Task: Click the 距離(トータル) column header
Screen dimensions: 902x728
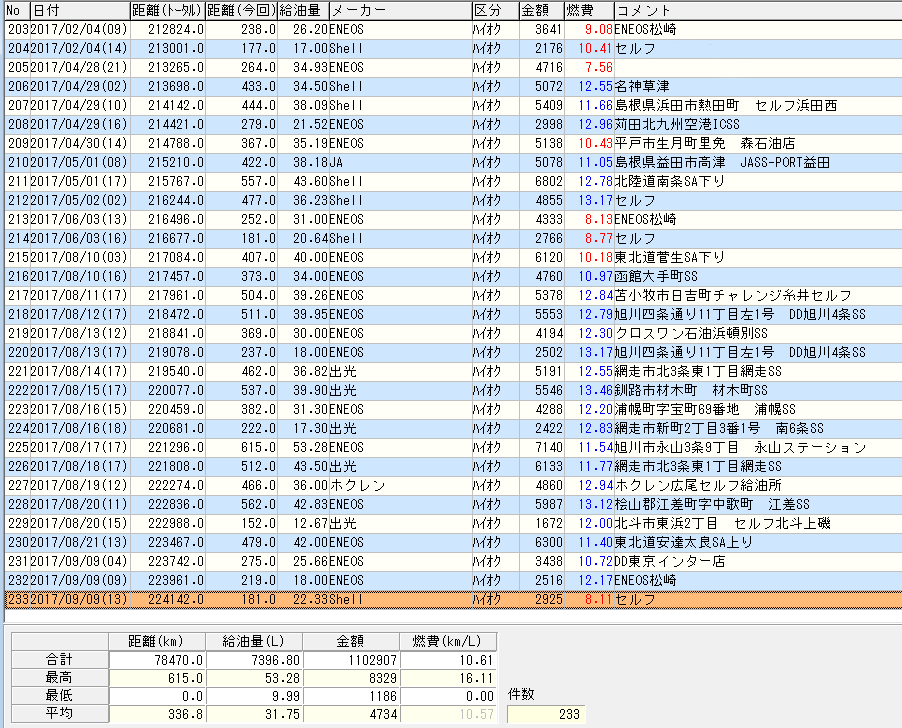Action: pyautogui.click(x=167, y=10)
